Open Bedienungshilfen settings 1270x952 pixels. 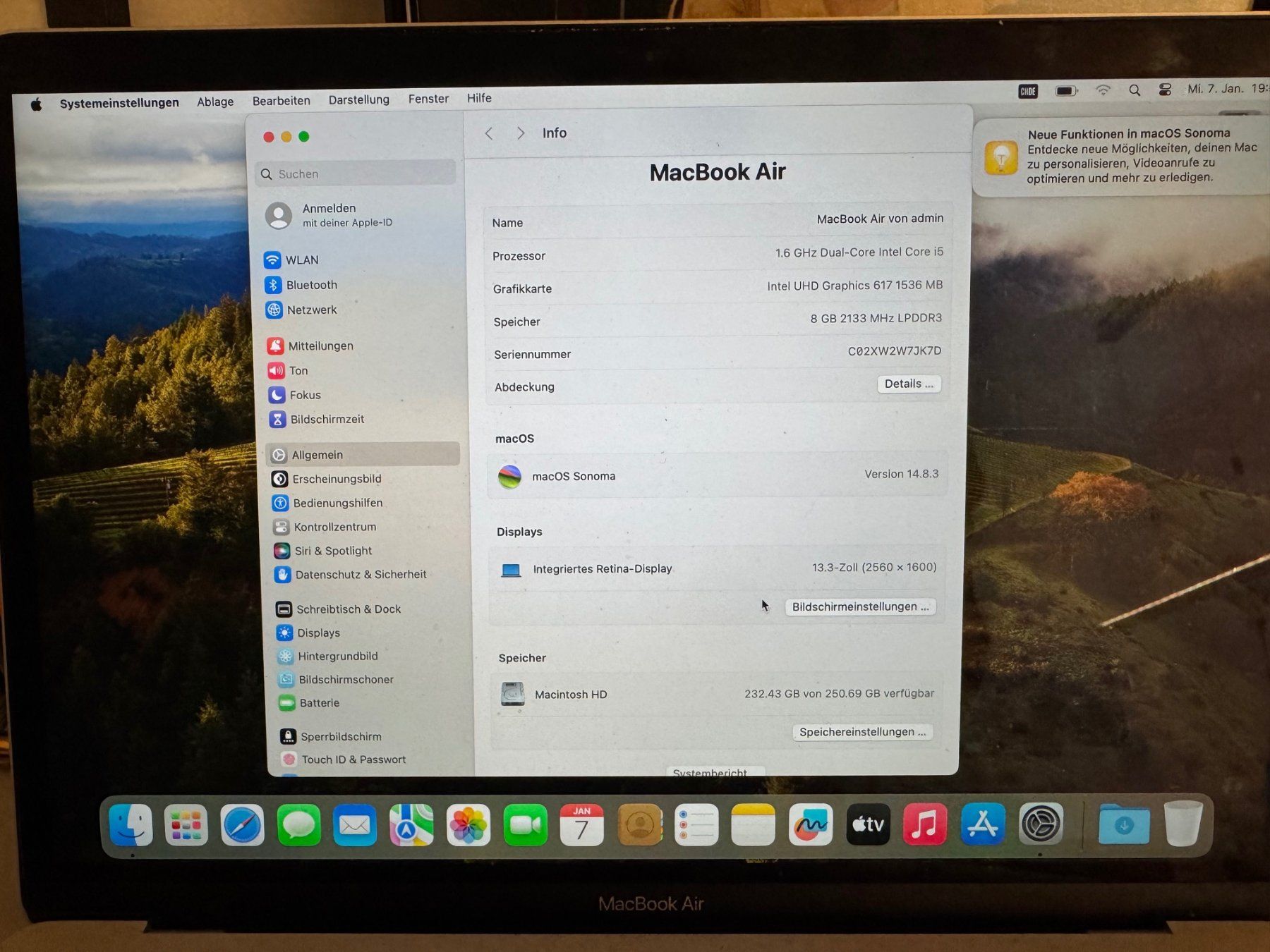(328, 503)
